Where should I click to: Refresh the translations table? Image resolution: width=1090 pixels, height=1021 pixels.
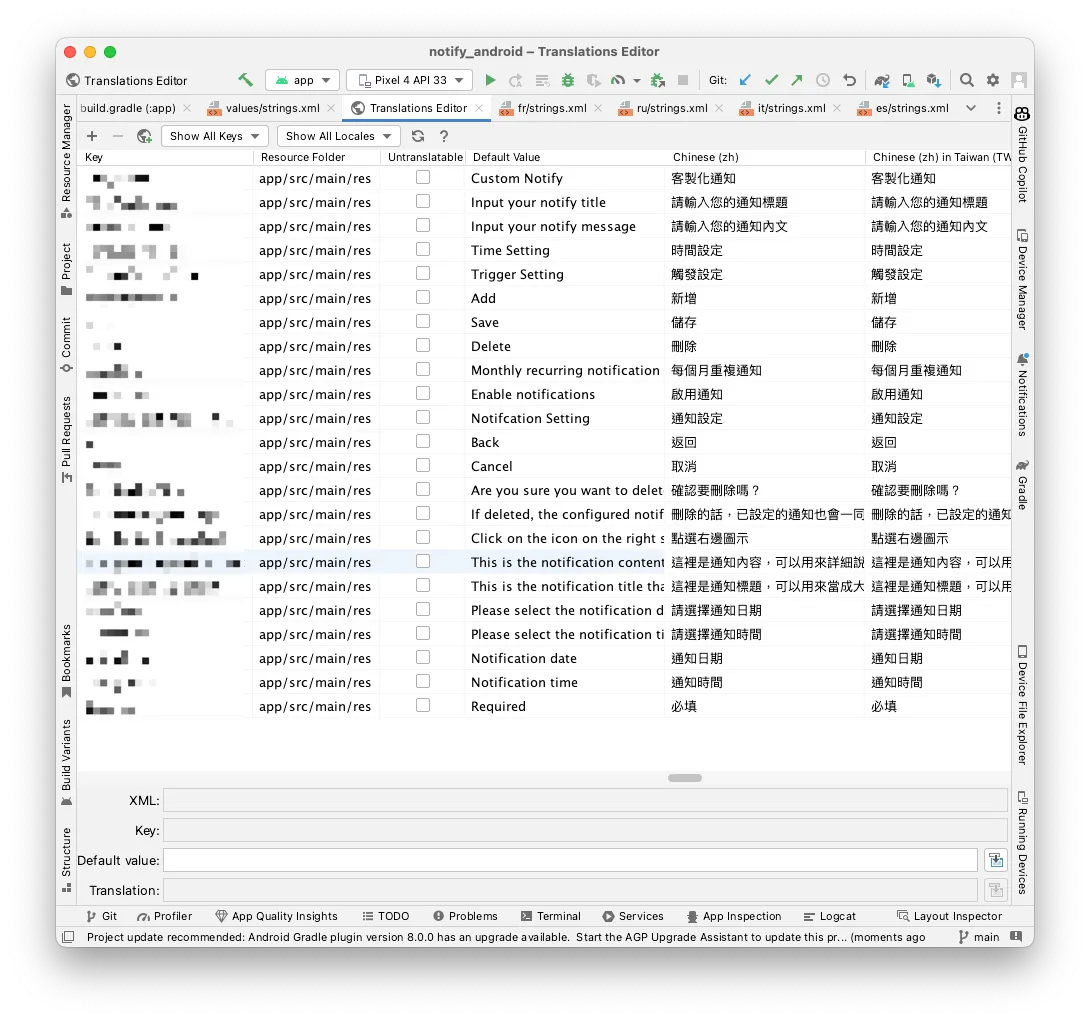418,136
